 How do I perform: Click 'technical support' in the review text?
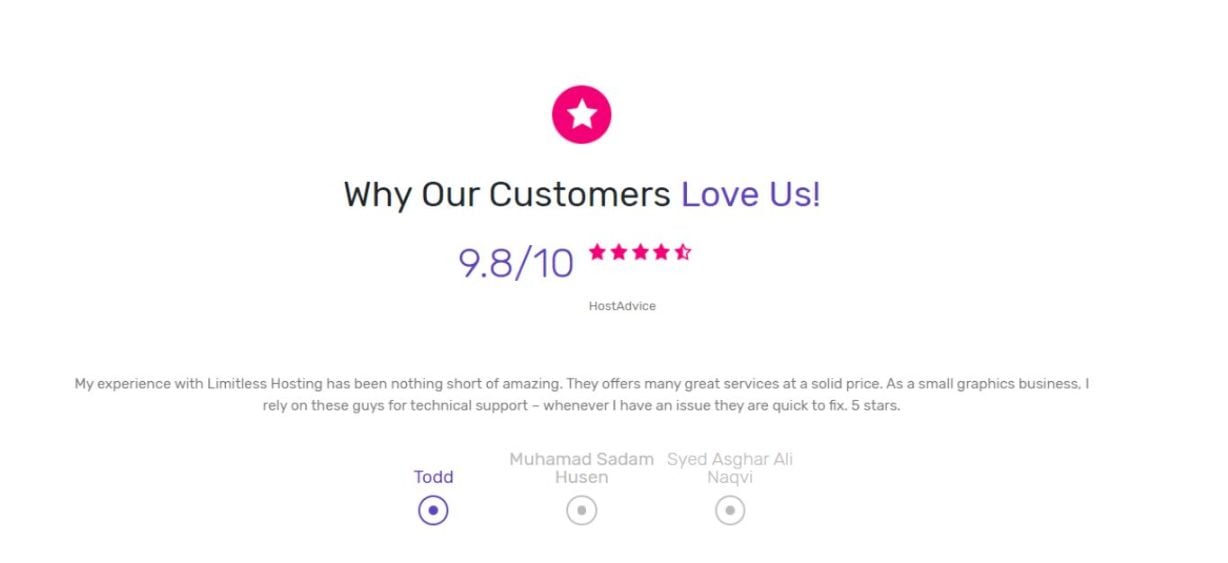tap(469, 406)
